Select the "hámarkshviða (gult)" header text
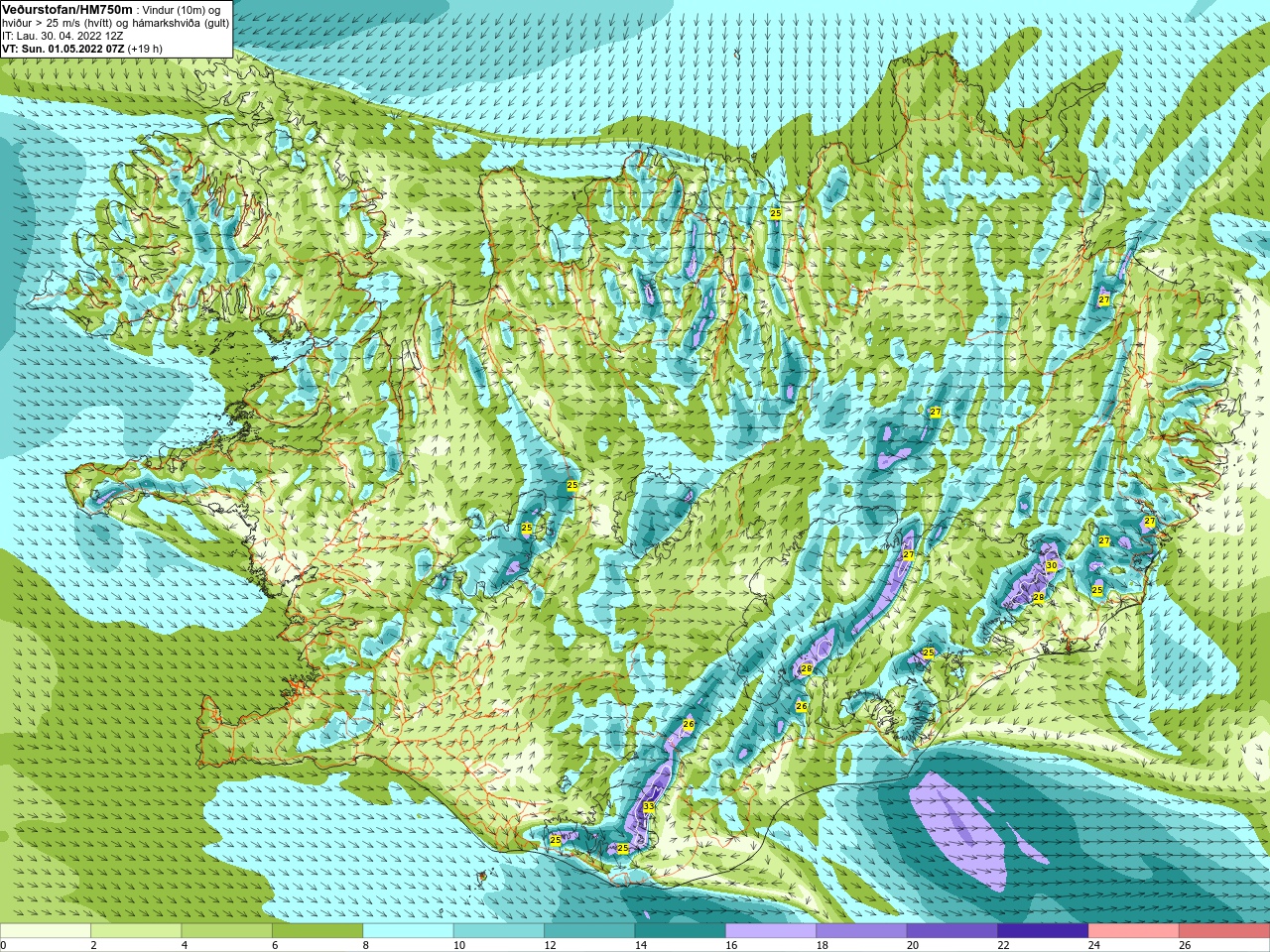 point(182,23)
